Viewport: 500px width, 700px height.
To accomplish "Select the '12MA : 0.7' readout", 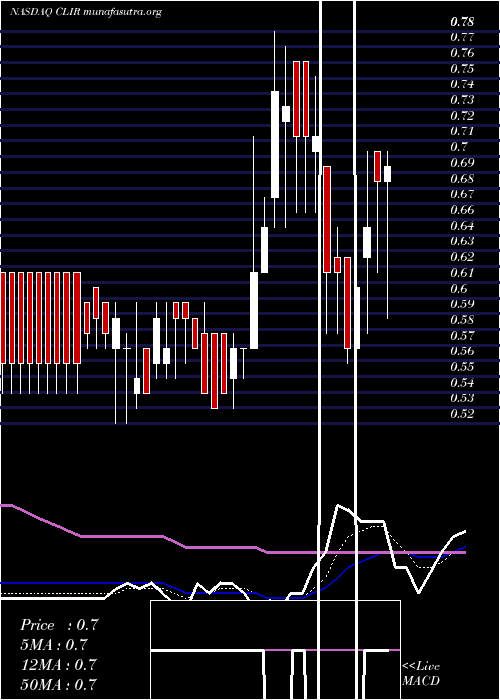I will pyautogui.click(x=59, y=664).
